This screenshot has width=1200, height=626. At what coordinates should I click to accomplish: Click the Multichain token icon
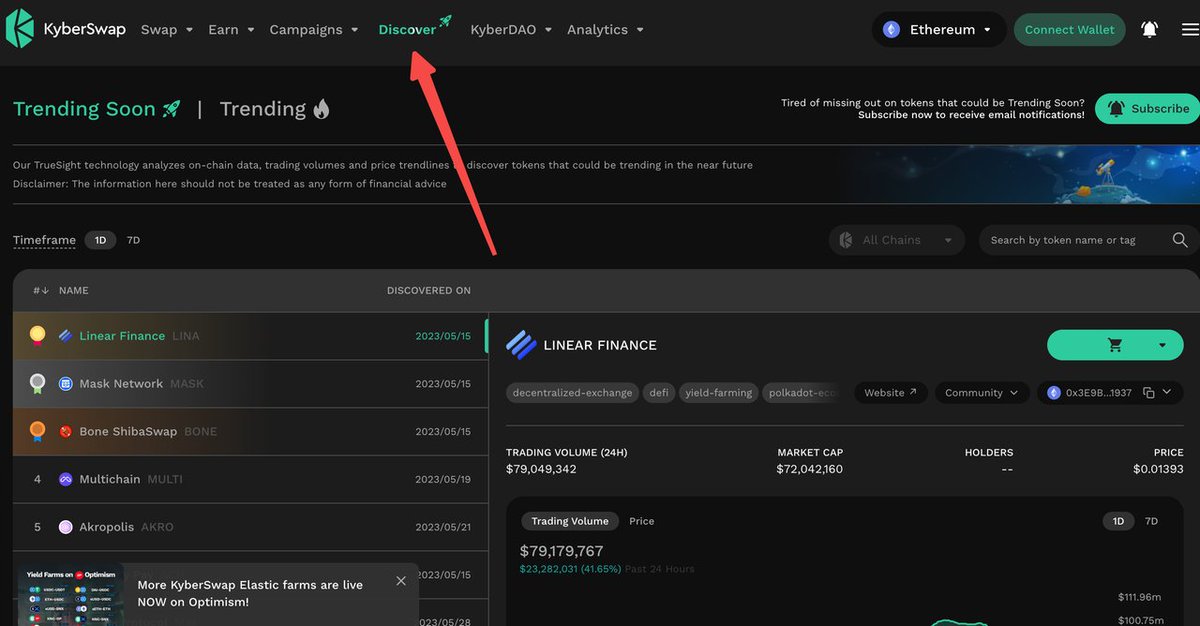point(66,479)
